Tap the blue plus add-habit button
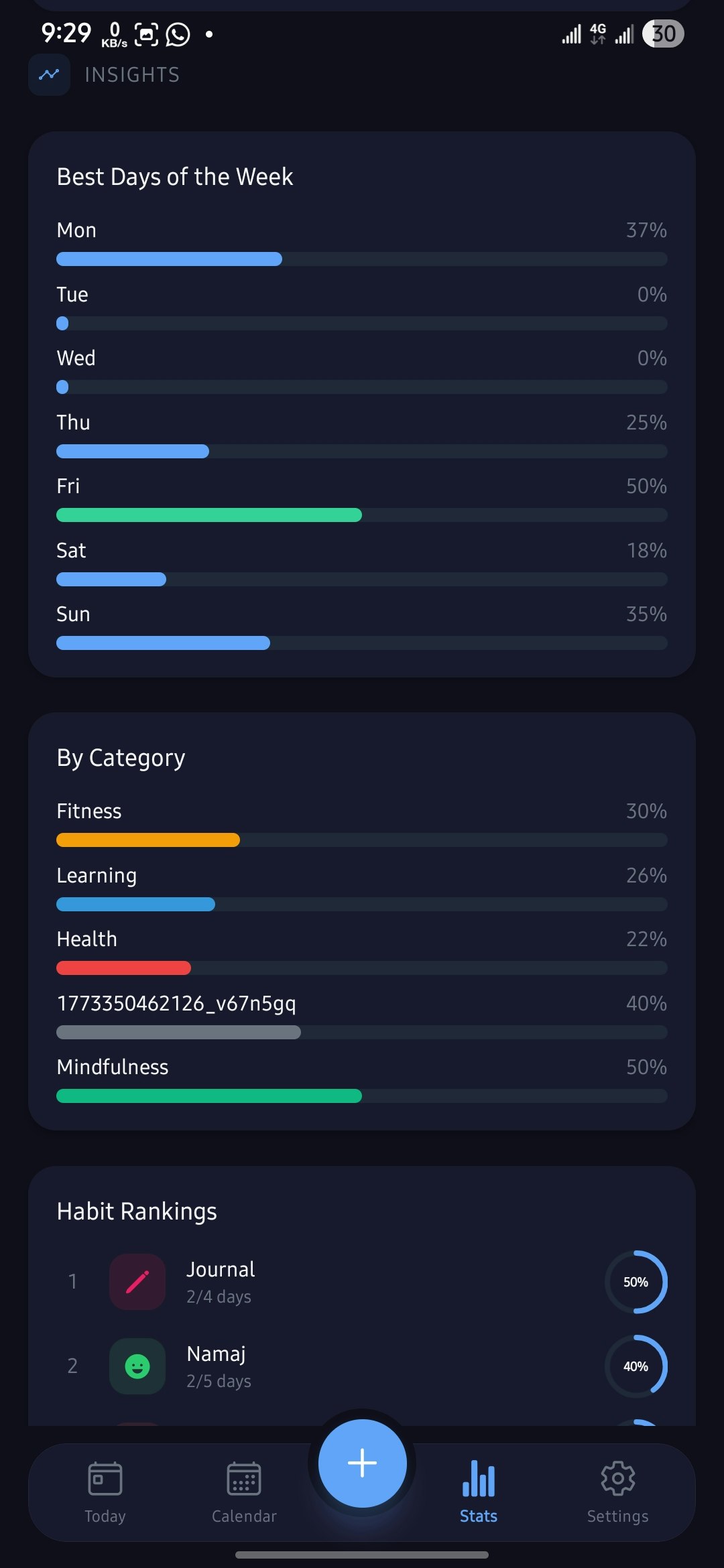The width and height of the screenshot is (724, 1568). pos(362,1463)
